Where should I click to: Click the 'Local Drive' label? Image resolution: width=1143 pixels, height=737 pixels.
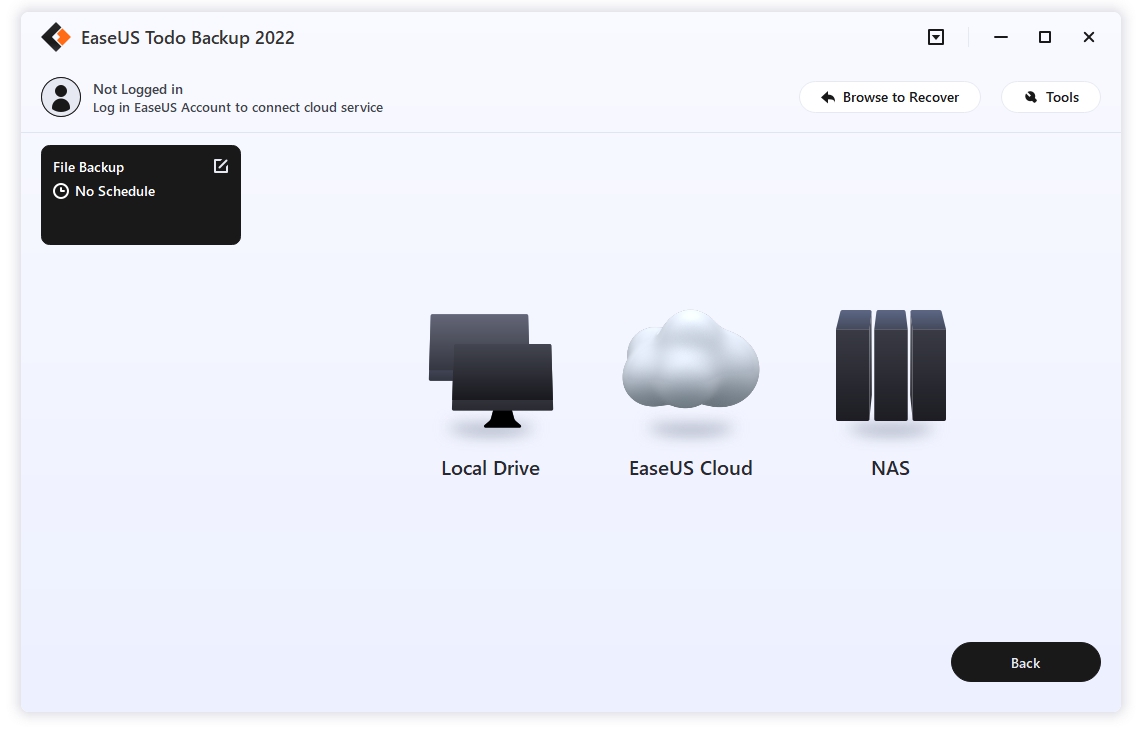point(491,468)
